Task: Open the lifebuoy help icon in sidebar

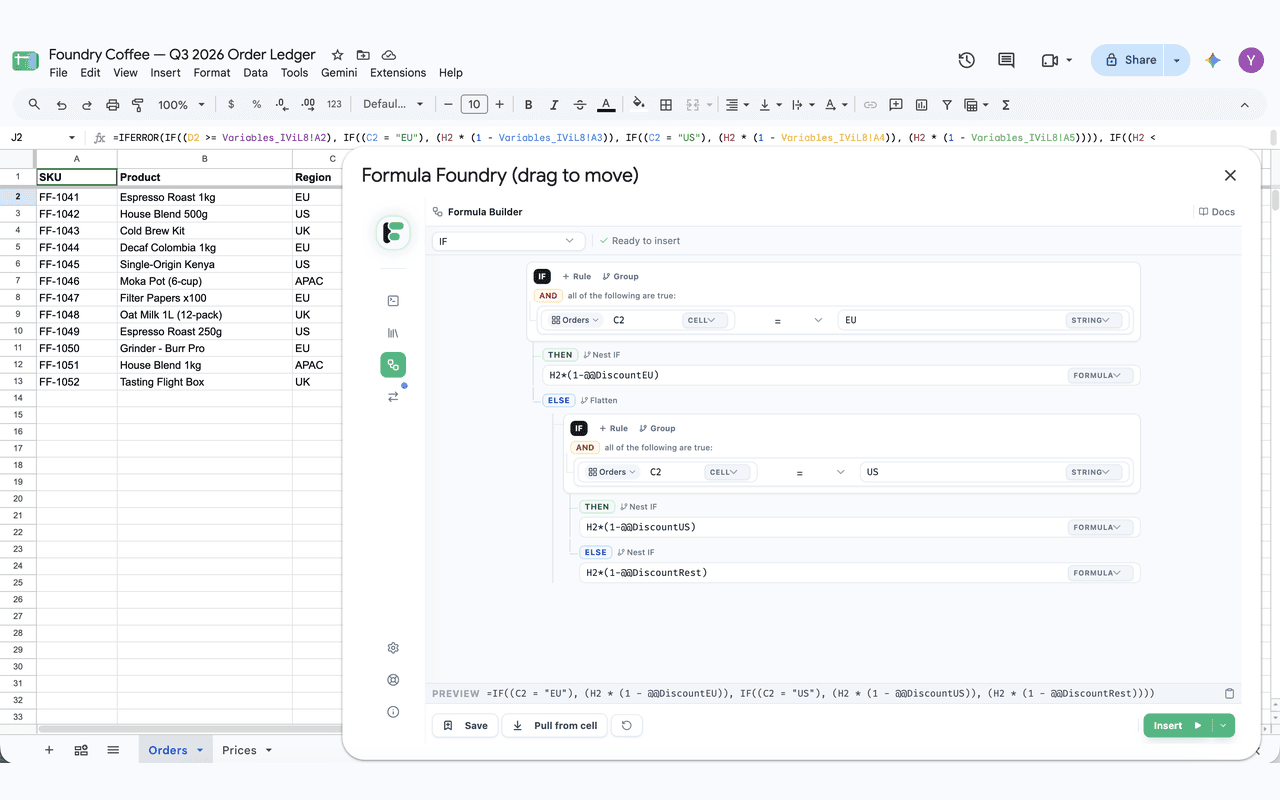Action: pos(393,680)
